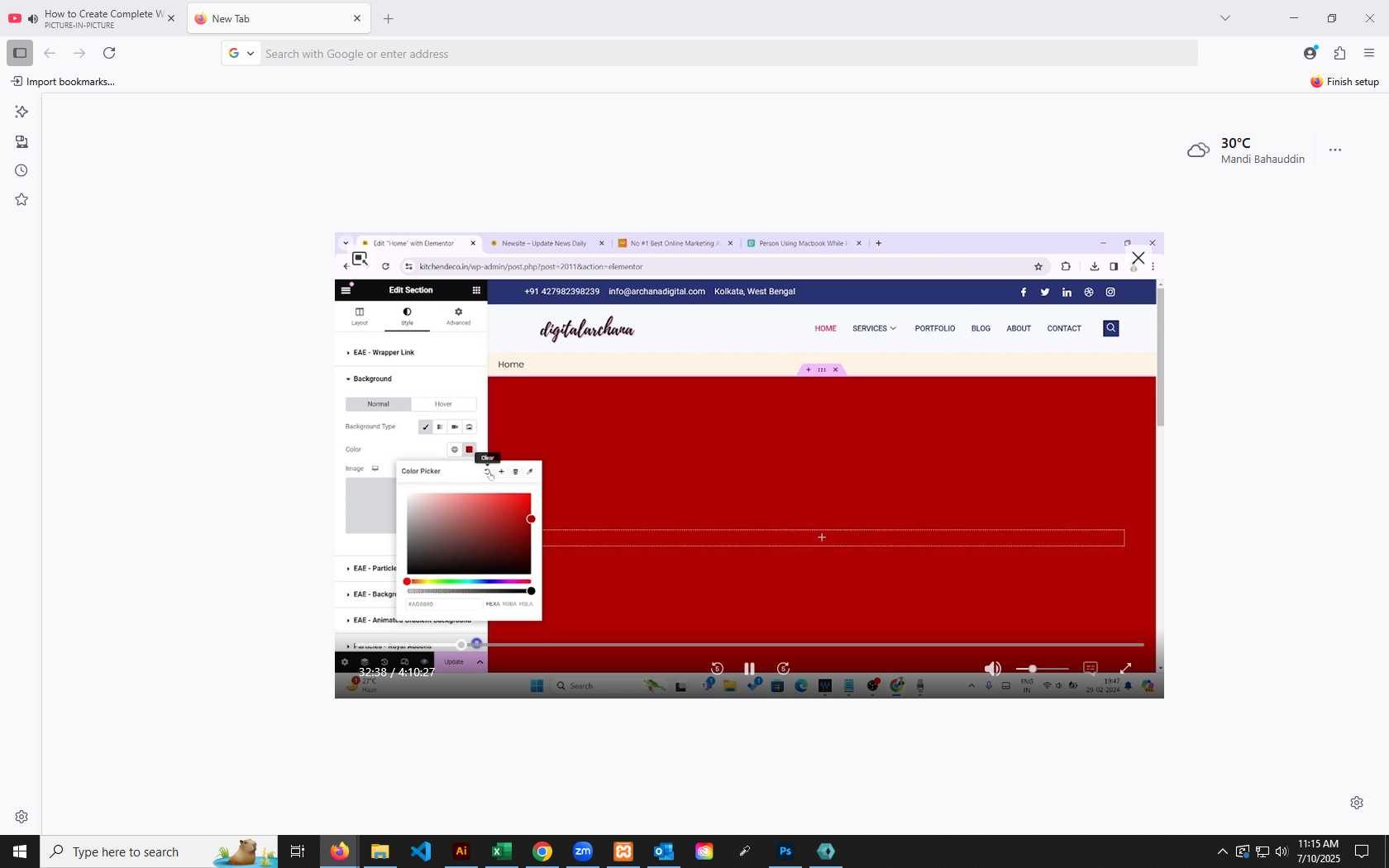This screenshot has width=1389, height=868.
Task: Open Zoom from the taskbar
Action: 582,851
